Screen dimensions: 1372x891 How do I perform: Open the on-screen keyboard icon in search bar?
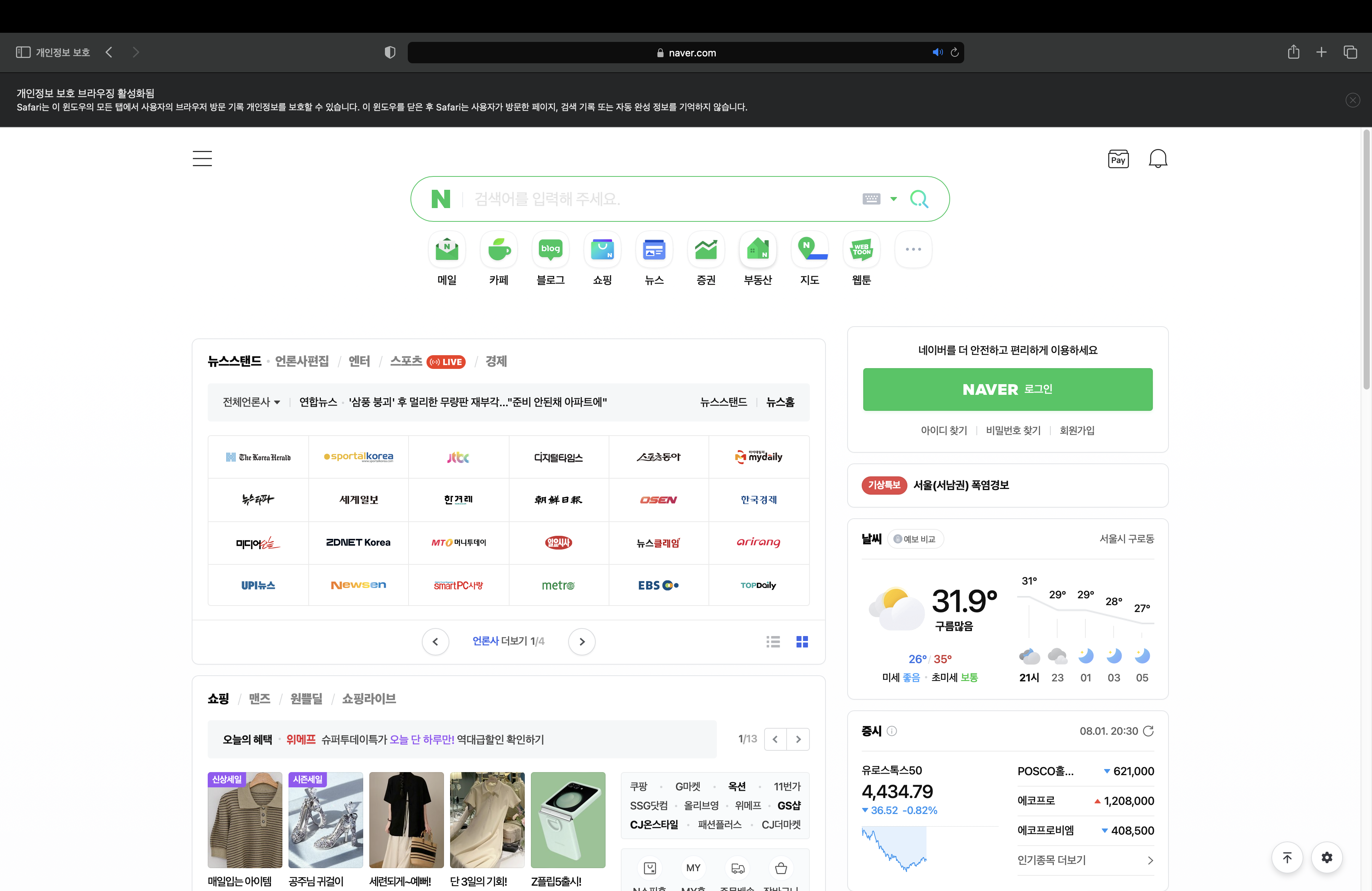point(871,199)
